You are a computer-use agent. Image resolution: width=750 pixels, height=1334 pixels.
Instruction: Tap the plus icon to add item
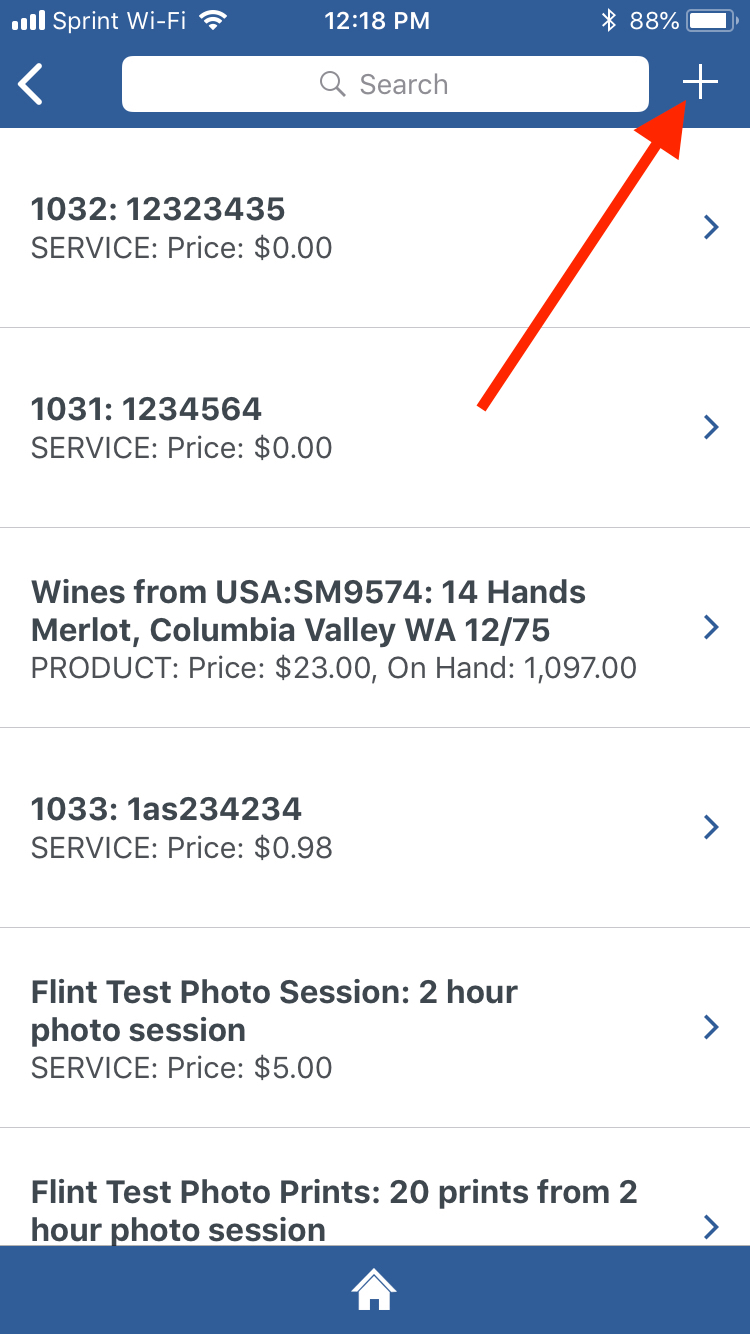701,84
